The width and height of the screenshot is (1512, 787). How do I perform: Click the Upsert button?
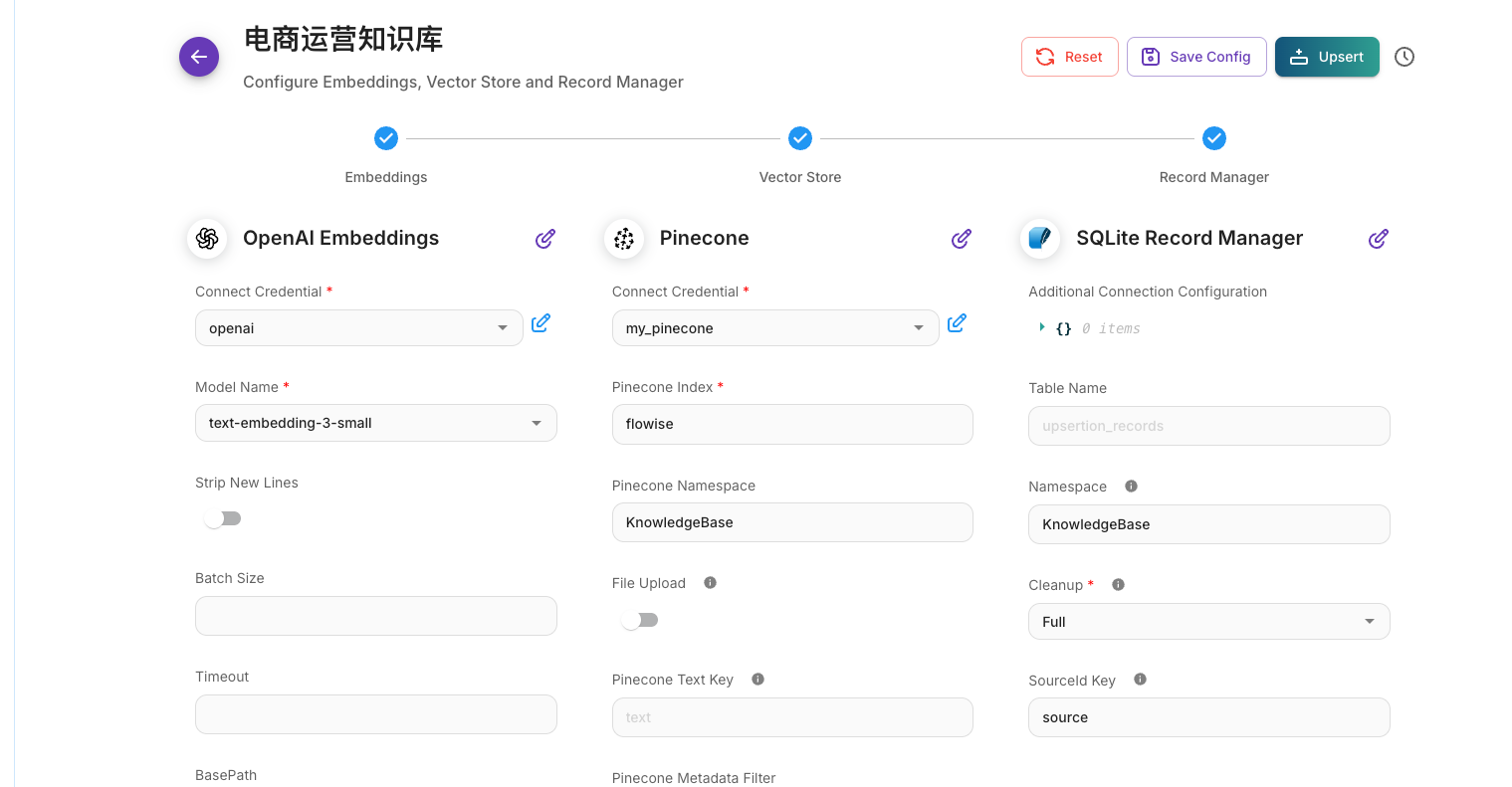pos(1326,57)
